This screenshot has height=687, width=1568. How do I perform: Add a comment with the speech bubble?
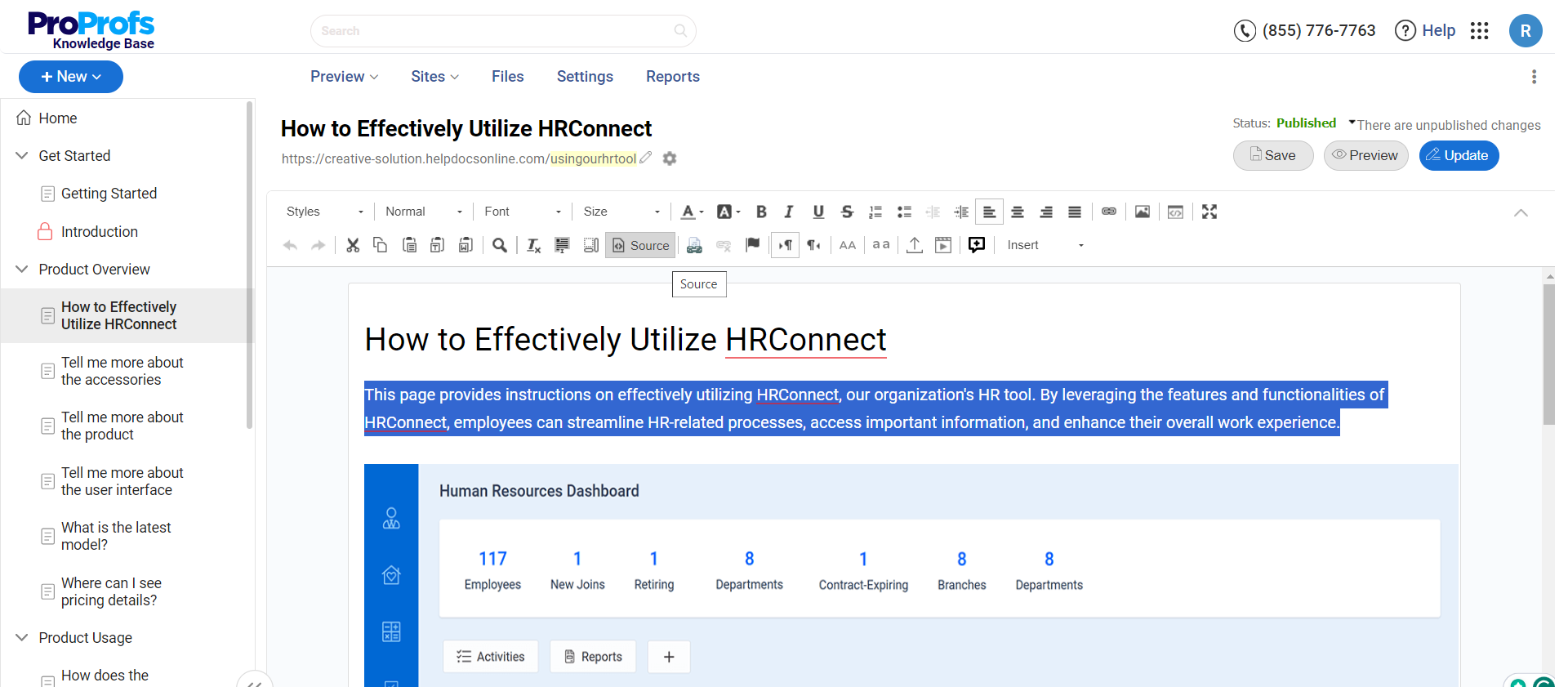(x=977, y=245)
